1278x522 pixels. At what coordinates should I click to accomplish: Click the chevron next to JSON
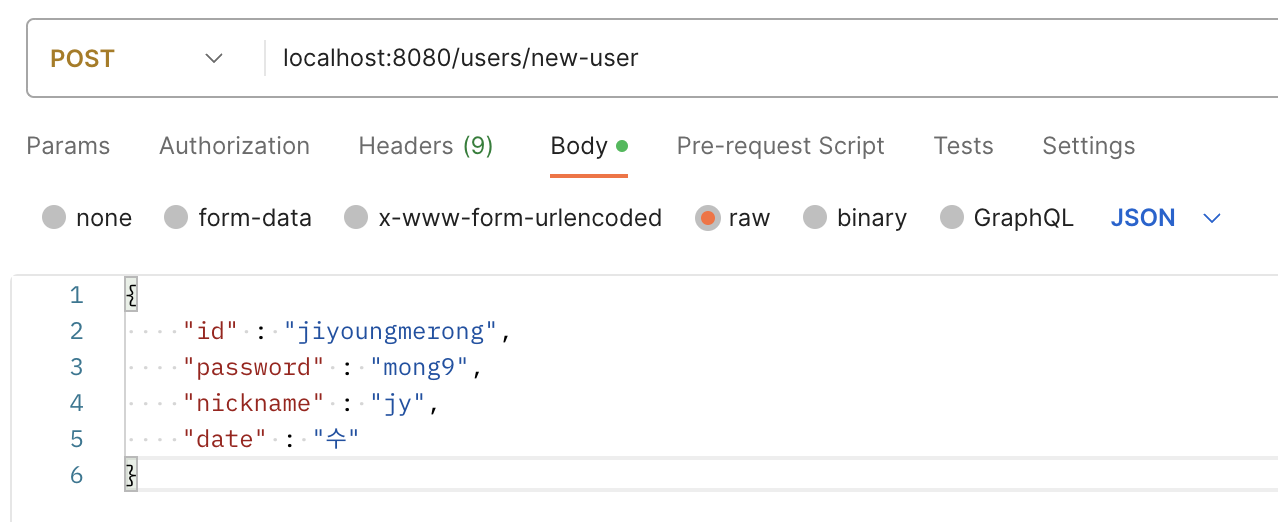pos(1212,218)
